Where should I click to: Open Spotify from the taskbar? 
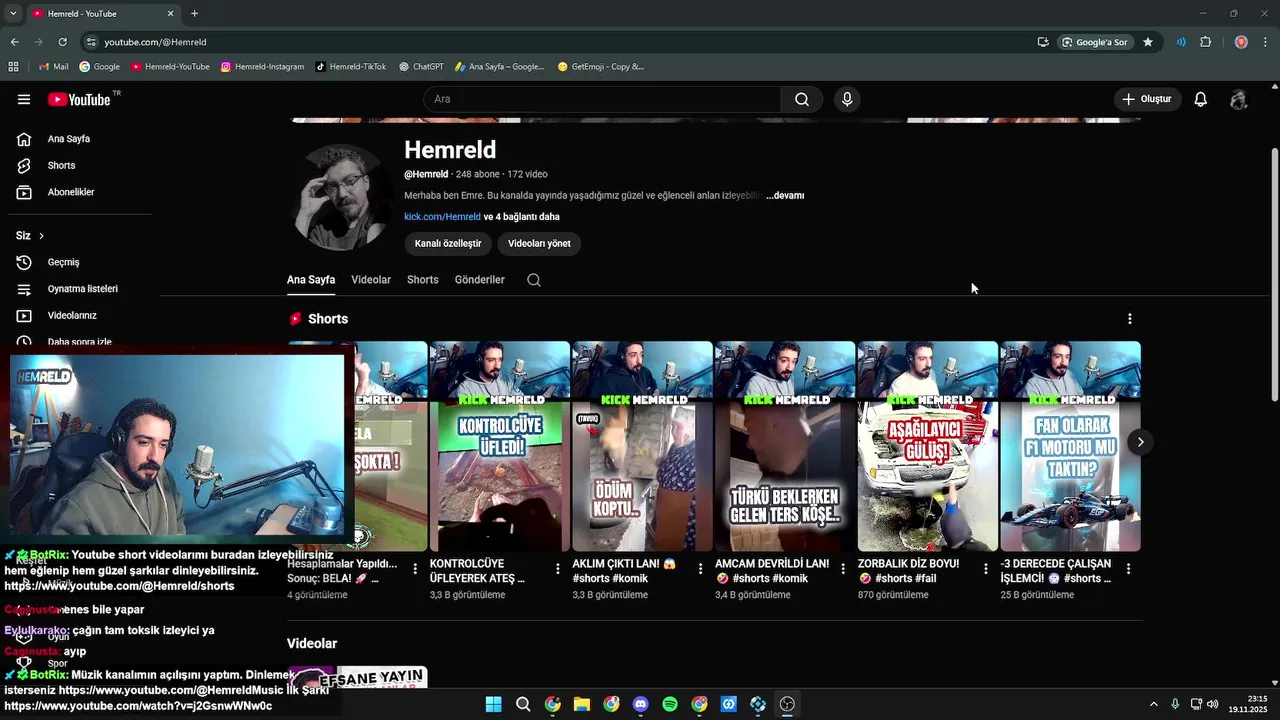(x=670, y=704)
